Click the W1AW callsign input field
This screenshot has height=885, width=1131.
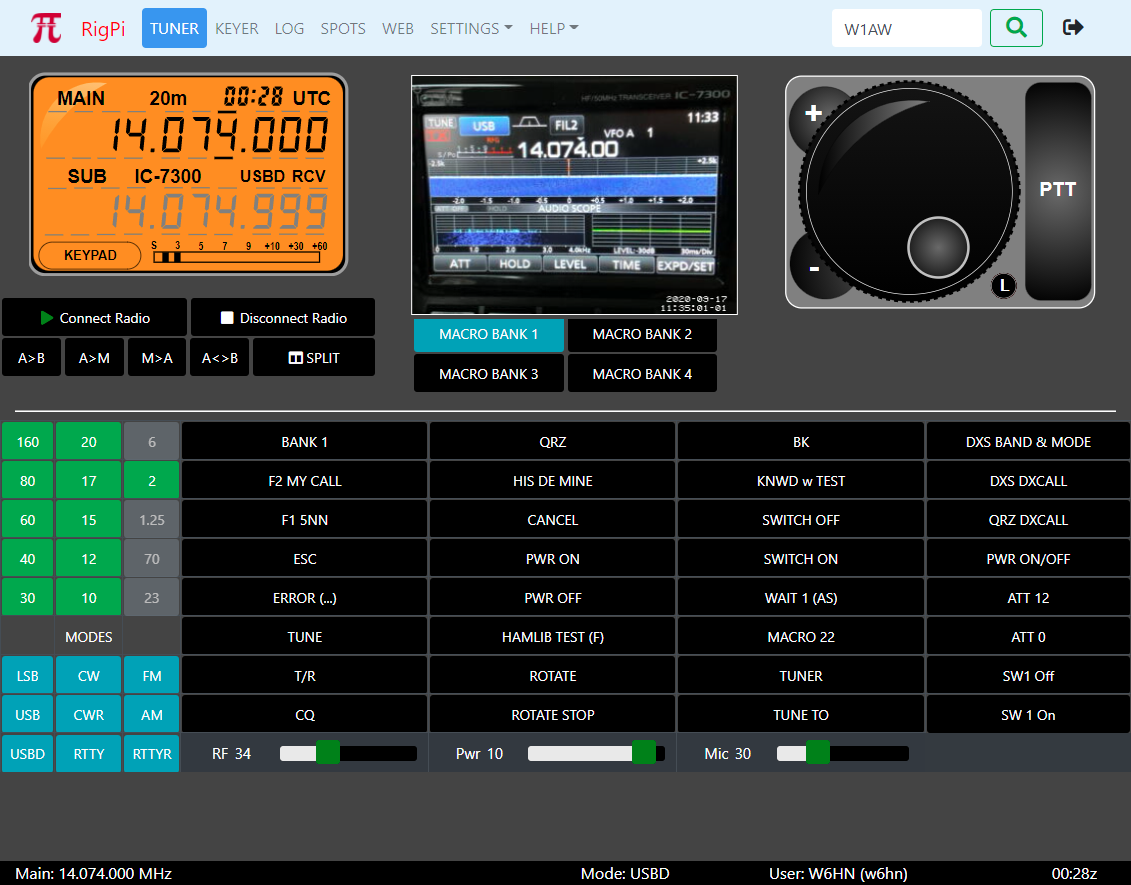(906, 29)
